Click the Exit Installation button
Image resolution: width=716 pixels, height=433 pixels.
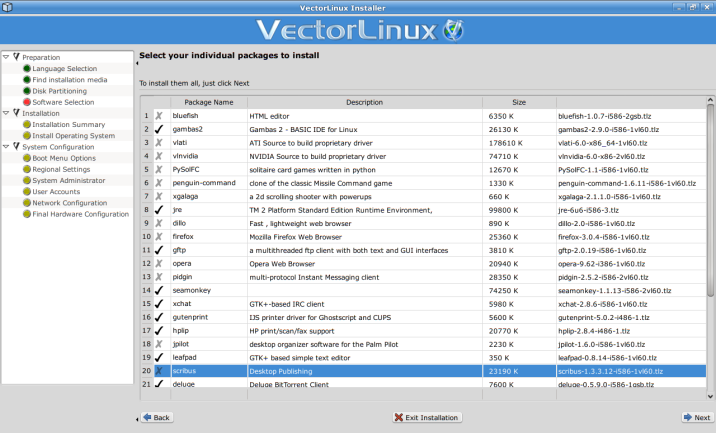click(427, 418)
